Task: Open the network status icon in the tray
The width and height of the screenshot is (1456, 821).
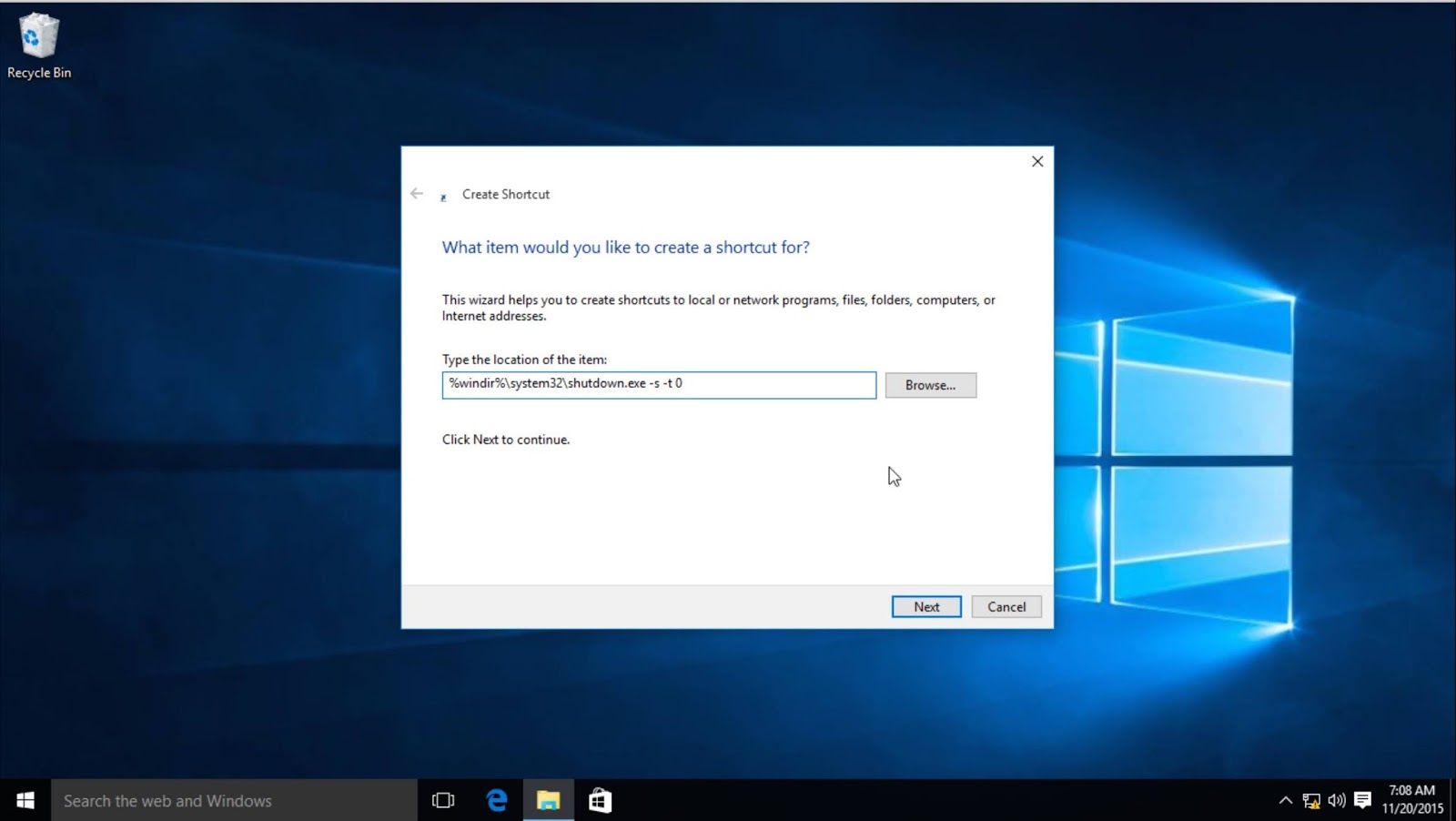Action: 1312,800
